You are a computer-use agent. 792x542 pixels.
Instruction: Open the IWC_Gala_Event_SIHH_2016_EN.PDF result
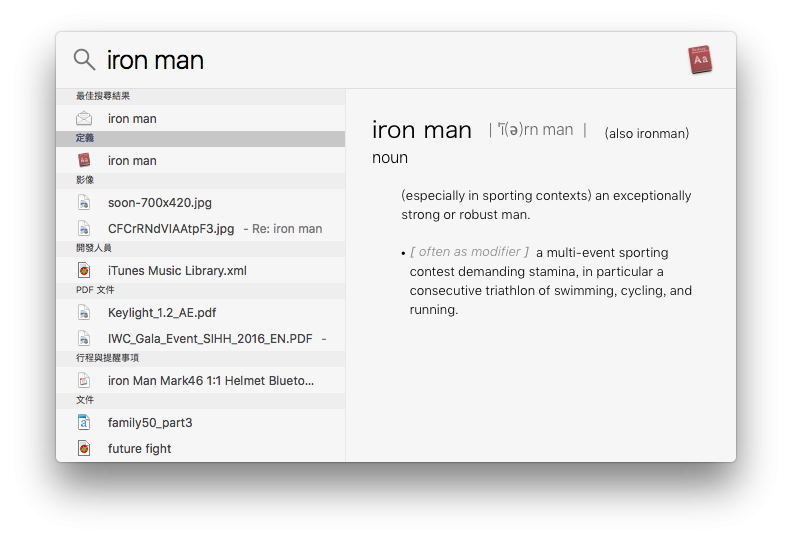click(210, 339)
